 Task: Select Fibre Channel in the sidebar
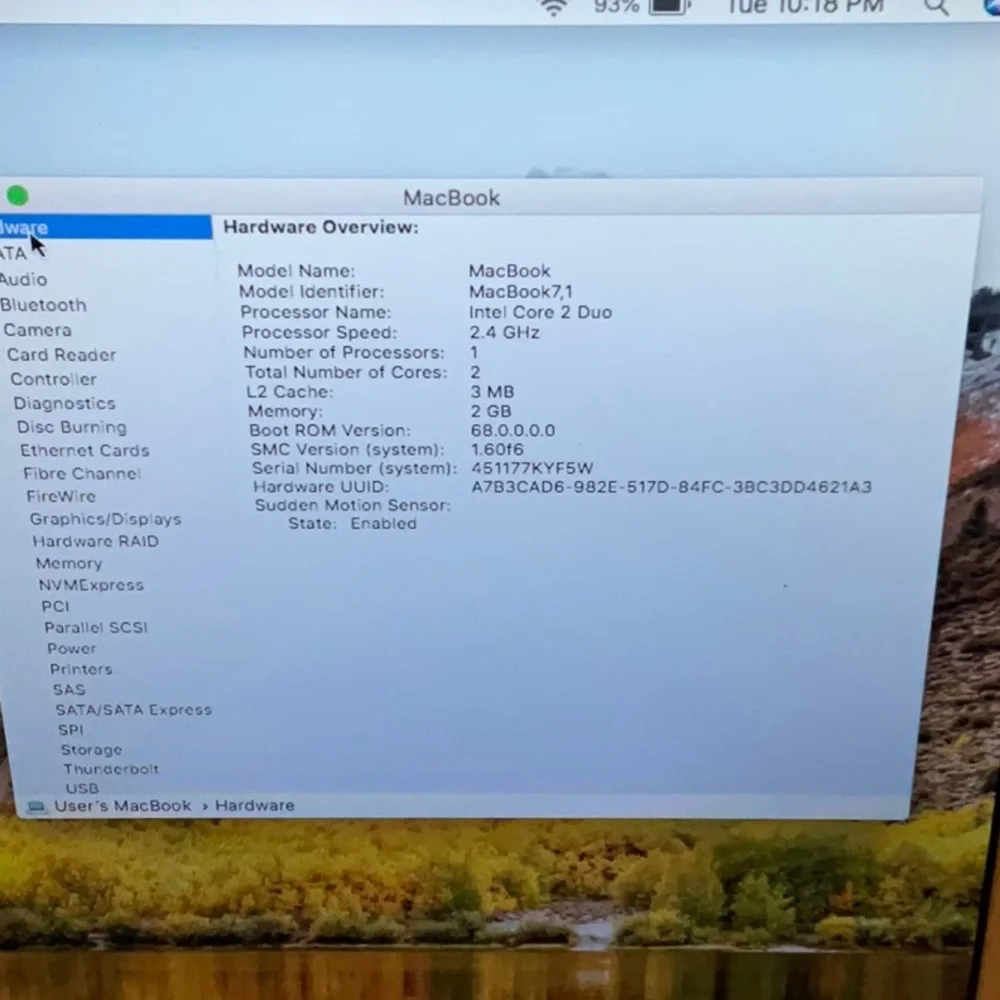pos(82,473)
